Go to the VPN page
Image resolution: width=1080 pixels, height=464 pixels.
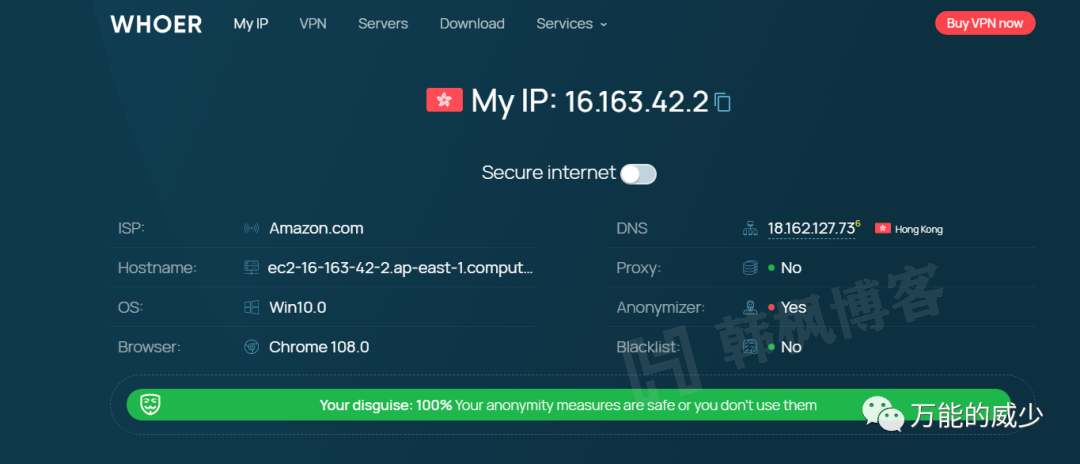coord(313,24)
